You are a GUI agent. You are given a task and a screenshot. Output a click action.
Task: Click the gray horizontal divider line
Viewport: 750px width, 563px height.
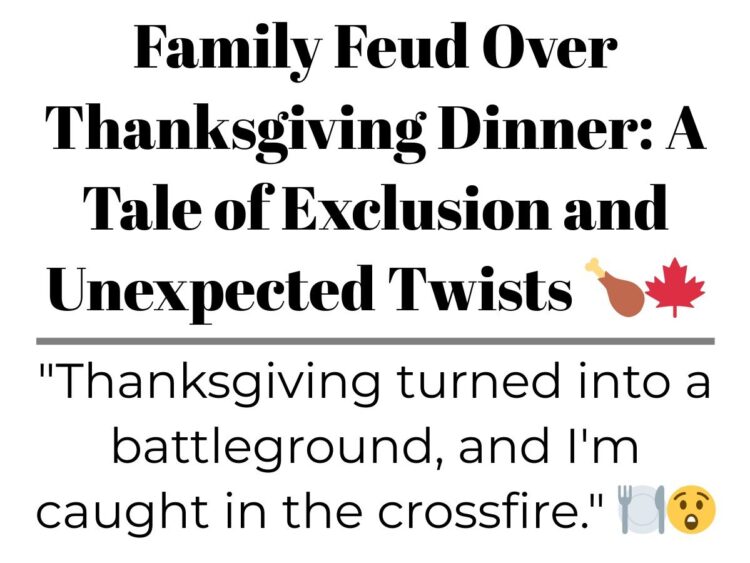tap(375, 341)
